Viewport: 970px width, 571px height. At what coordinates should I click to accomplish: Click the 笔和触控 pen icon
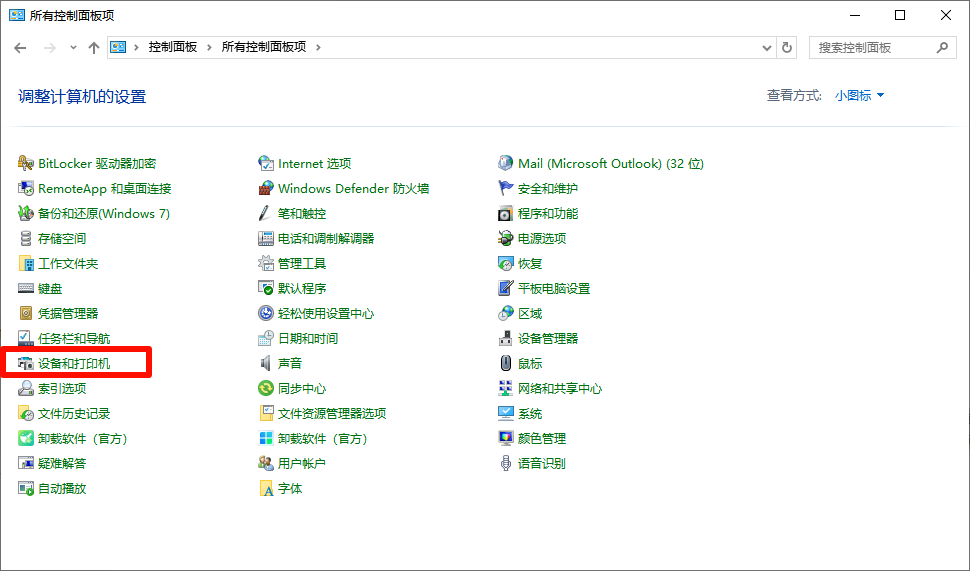(x=265, y=213)
